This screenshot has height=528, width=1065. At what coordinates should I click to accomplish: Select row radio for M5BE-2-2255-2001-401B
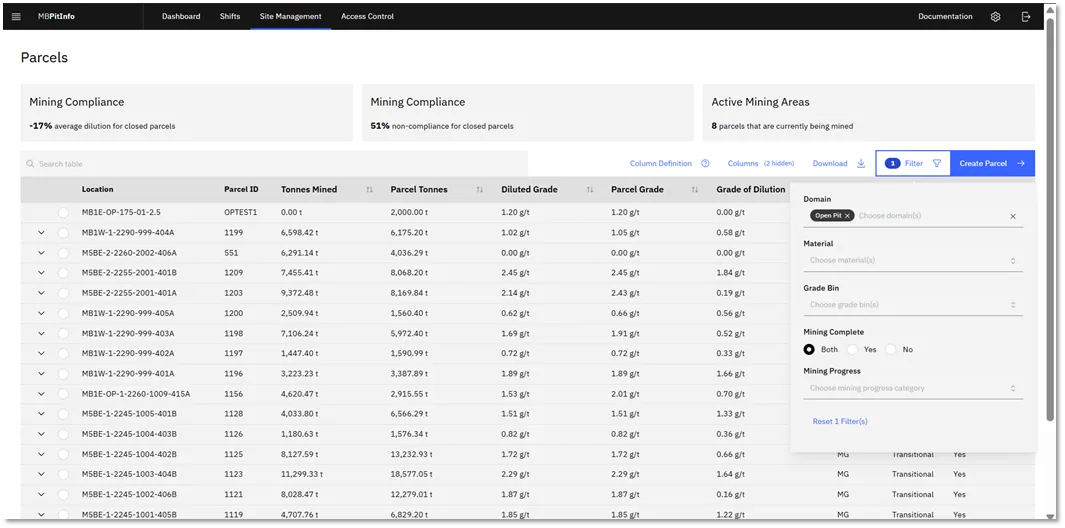[x=63, y=272]
